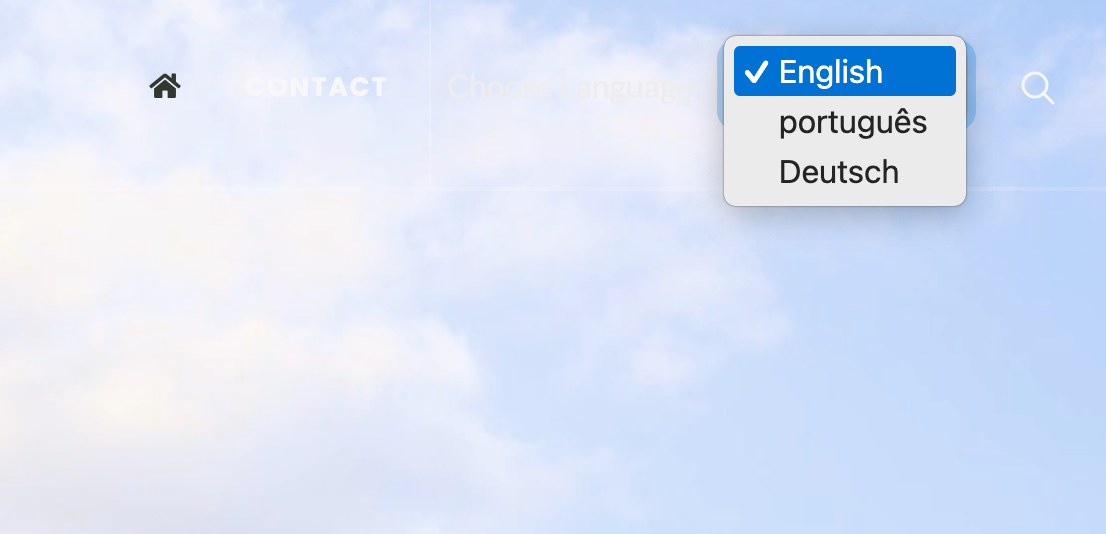
Task: Select the dark house-shaped icon
Action: (165, 86)
